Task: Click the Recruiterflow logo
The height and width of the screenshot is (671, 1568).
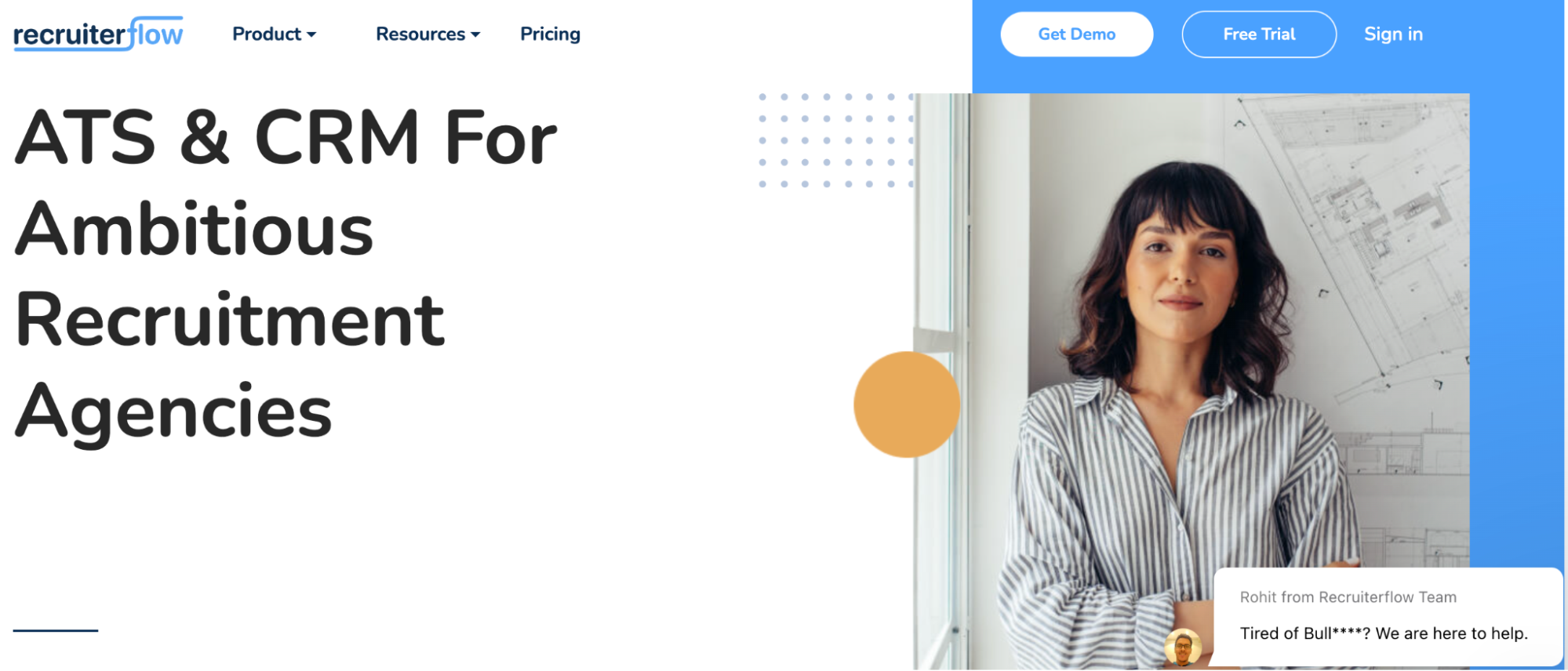Action: 98,34
